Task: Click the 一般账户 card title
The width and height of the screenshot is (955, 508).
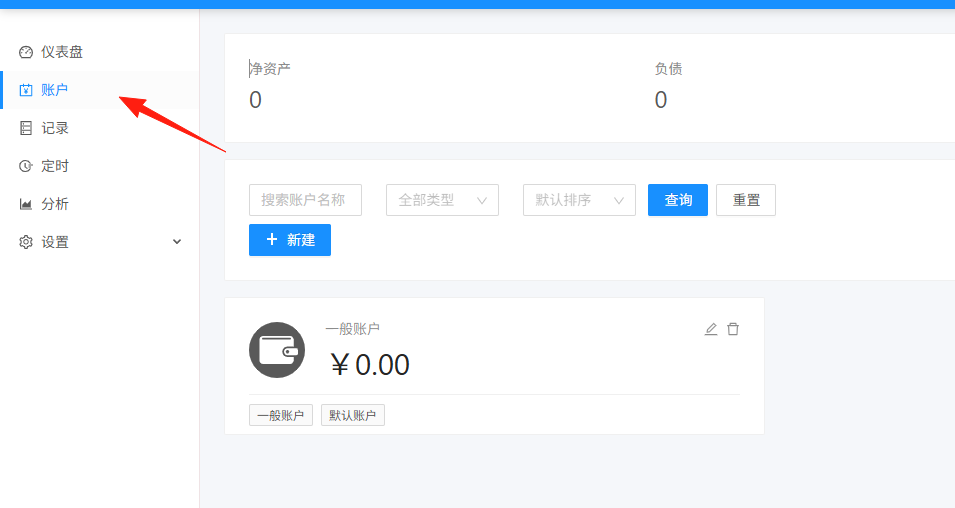Action: [353, 329]
